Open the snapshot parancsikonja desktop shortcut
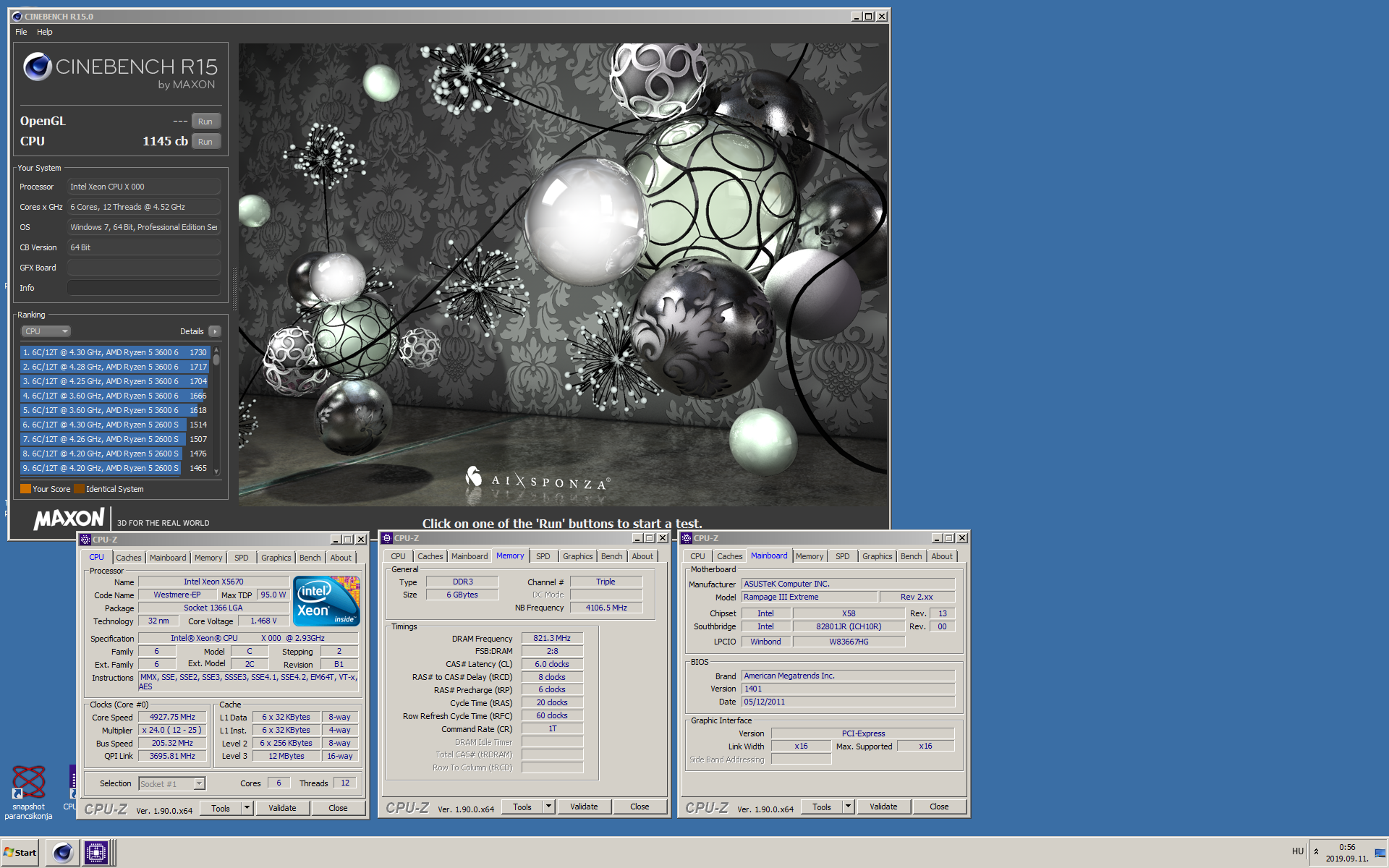This screenshot has width=1389, height=868. coord(28,793)
